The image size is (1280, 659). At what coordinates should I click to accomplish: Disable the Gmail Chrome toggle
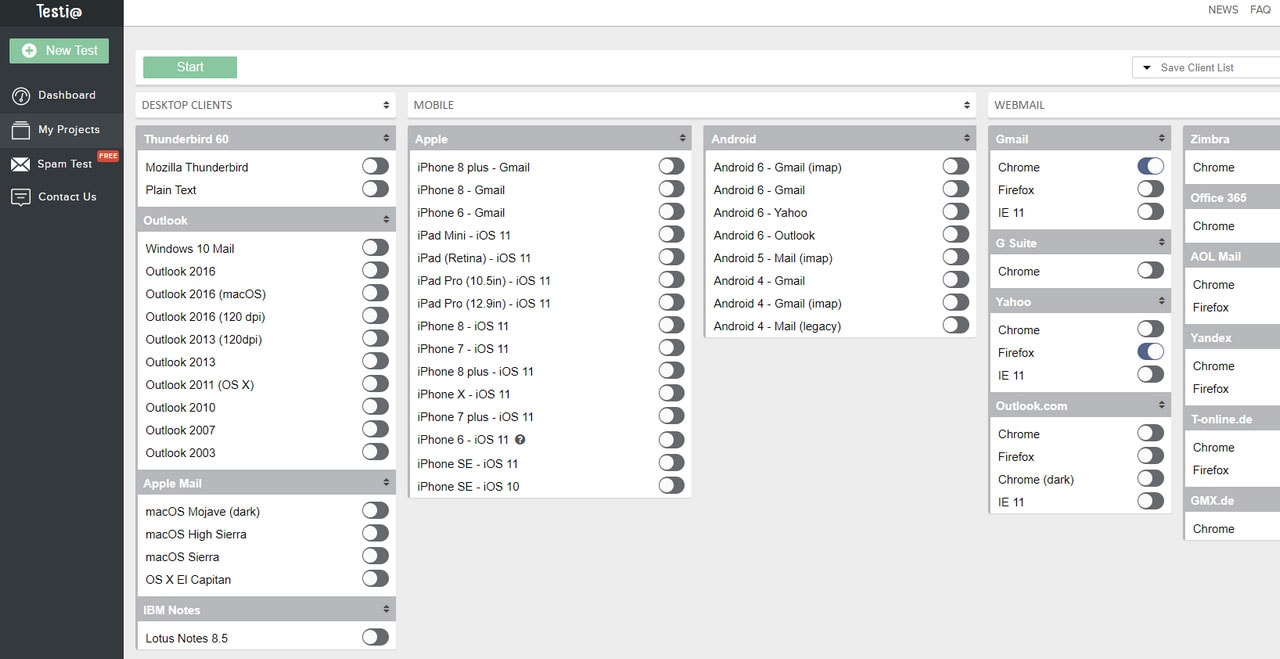(x=1150, y=166)
